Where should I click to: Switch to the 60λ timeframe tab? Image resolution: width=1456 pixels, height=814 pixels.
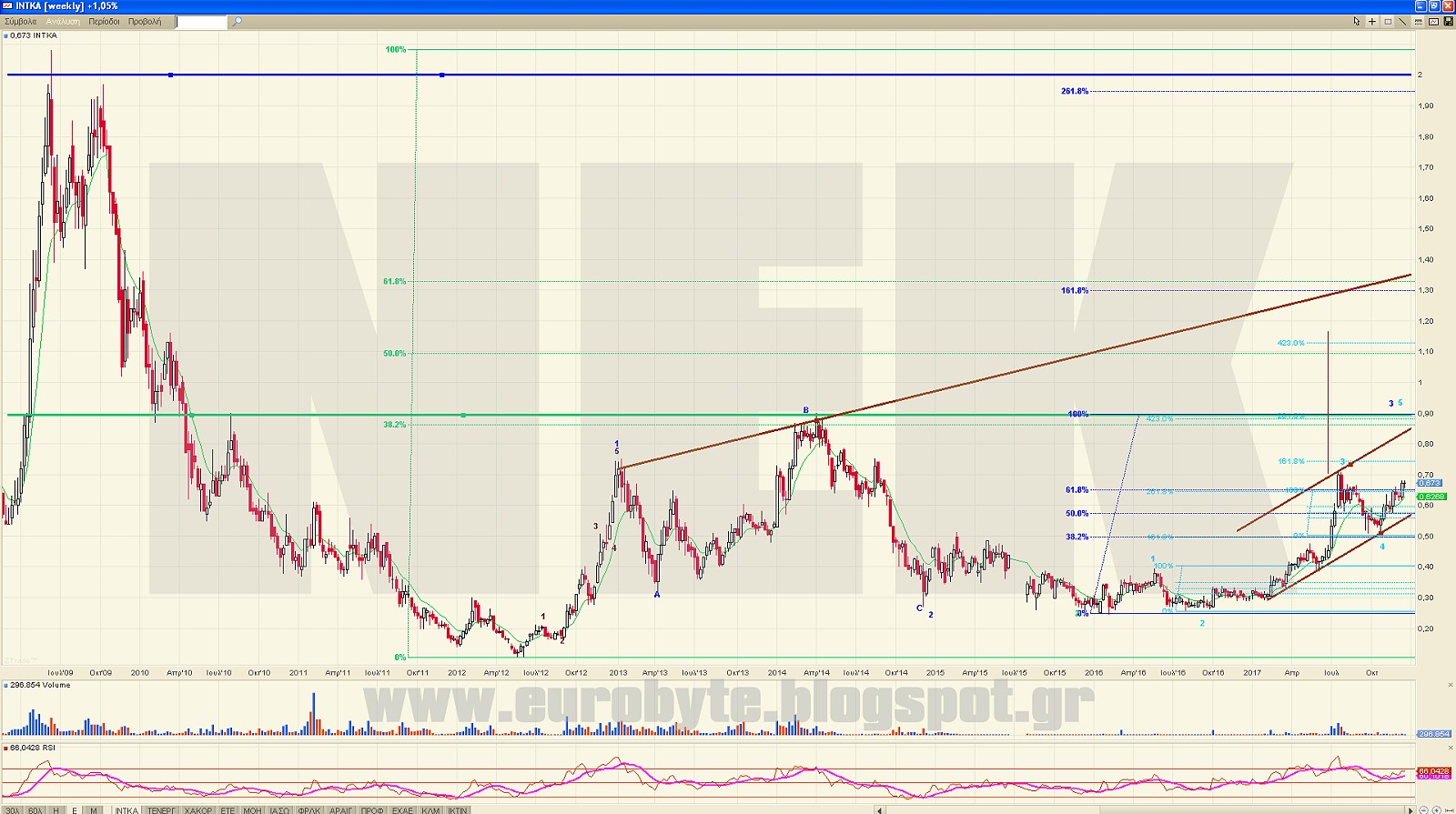coord(35,809)
